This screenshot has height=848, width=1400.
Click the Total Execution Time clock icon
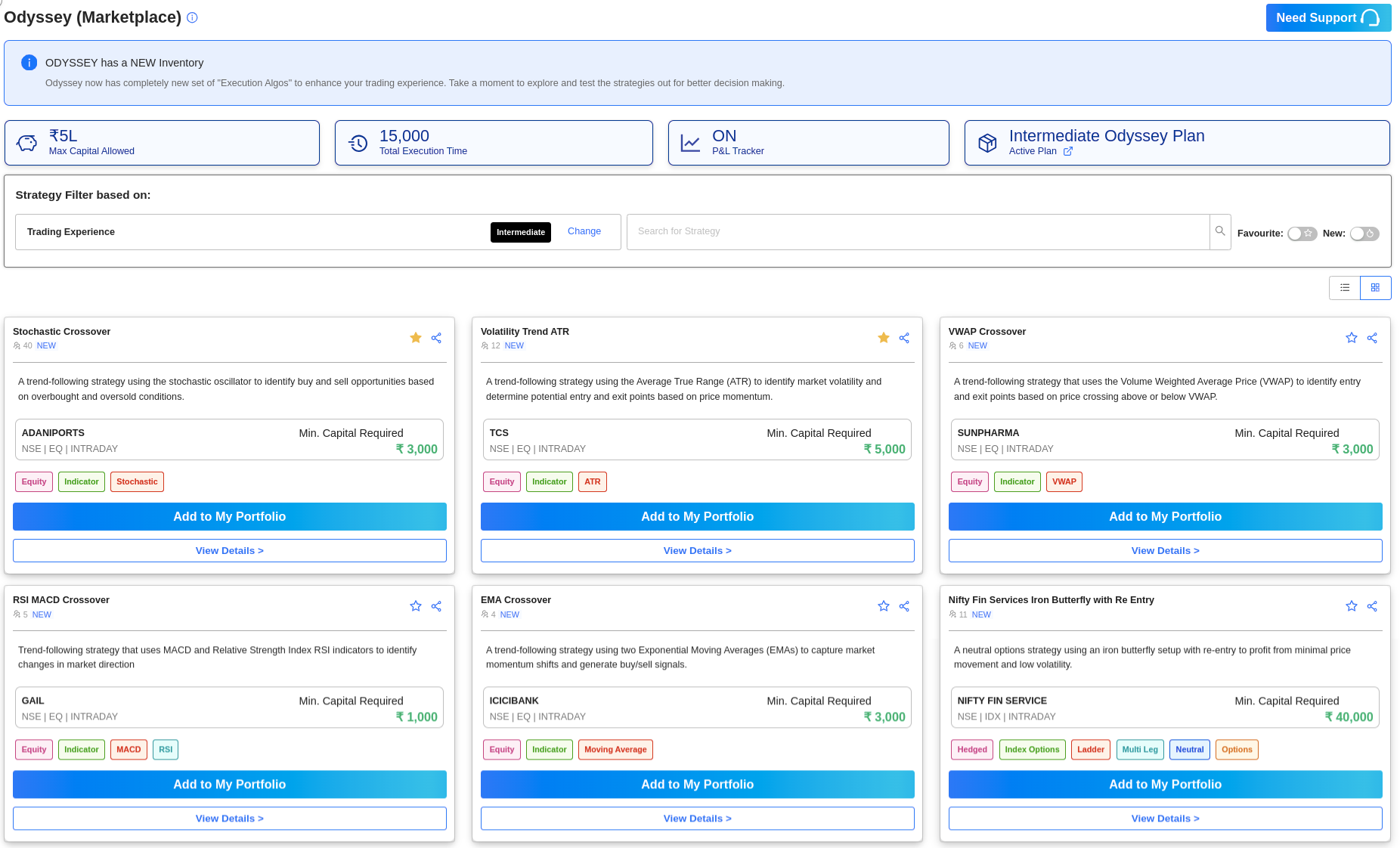(358, 143)
